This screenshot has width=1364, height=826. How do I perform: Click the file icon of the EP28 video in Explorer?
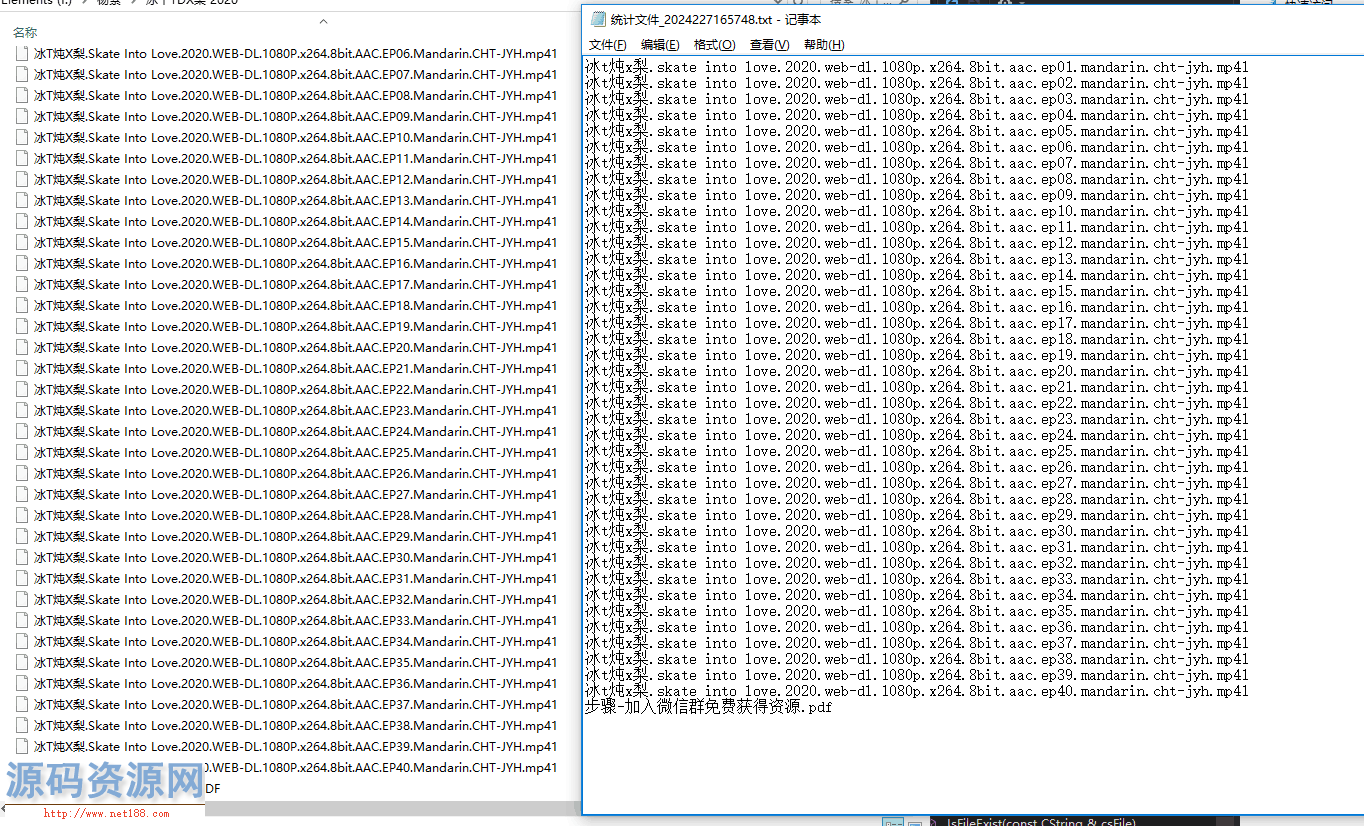point(22,515)
